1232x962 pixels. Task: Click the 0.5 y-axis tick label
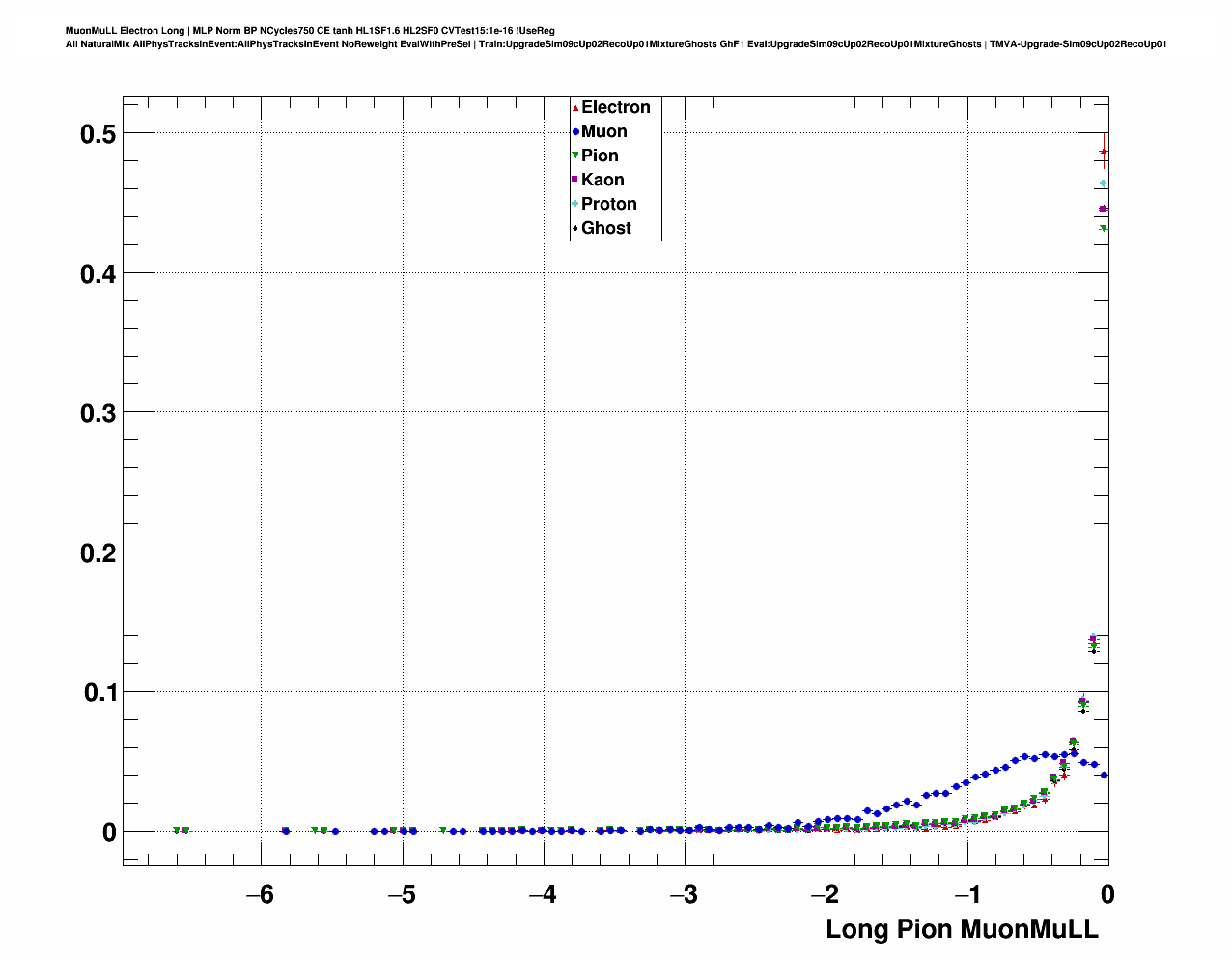pos(98,134)
